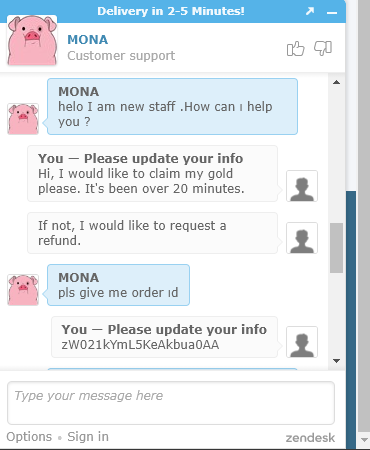
Task: Click the pig avatar next to 'pls give me order id'
Action: (x=23, y=290)
